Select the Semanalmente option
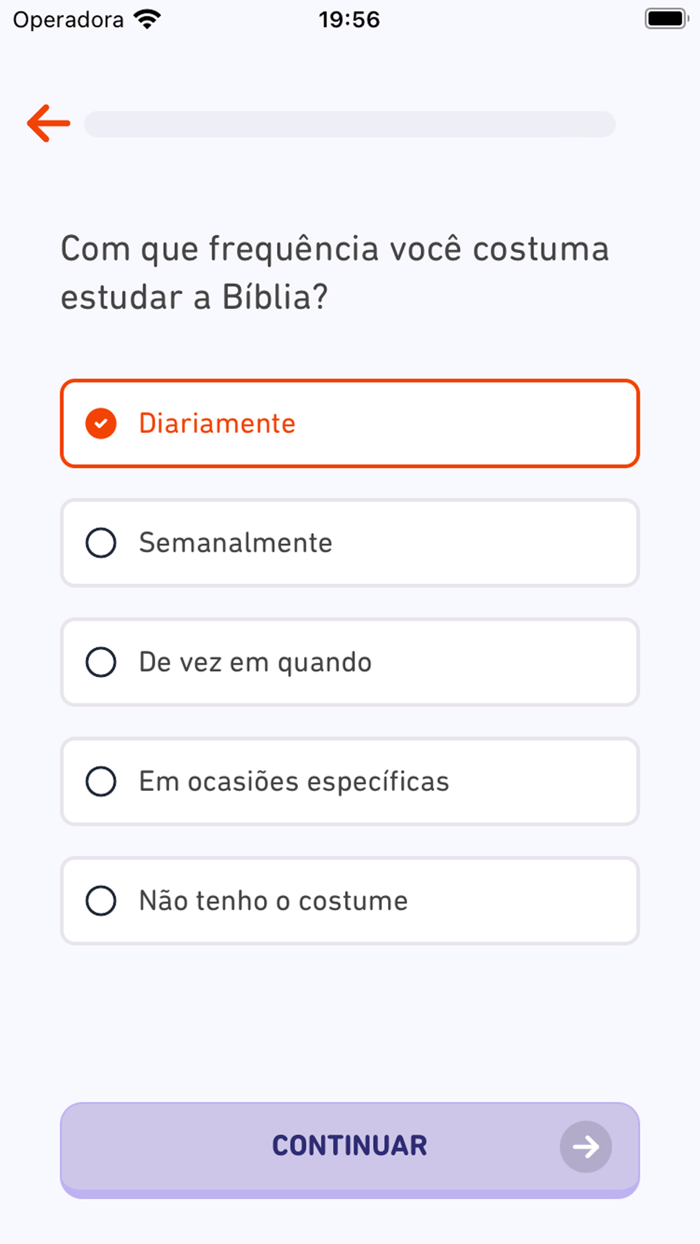This screenshot has width=700, height=1244. click(x=350, y=543)
